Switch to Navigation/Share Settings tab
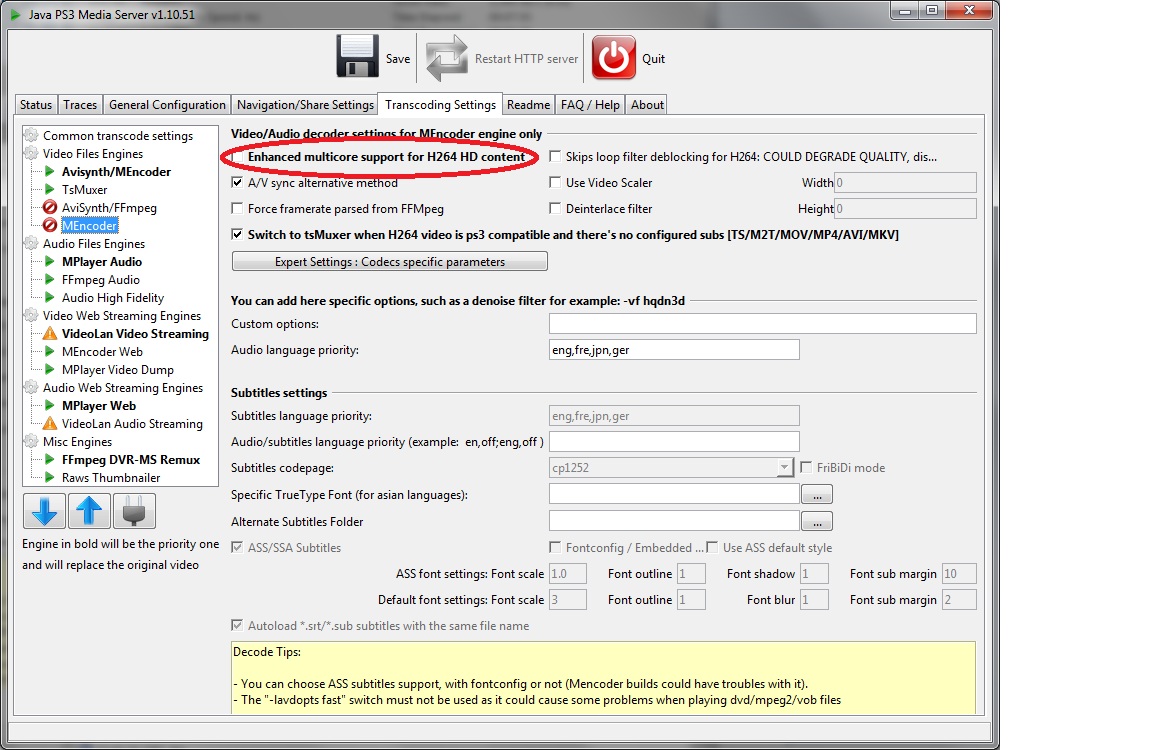 pyautogui.click(x=305, y=104)
